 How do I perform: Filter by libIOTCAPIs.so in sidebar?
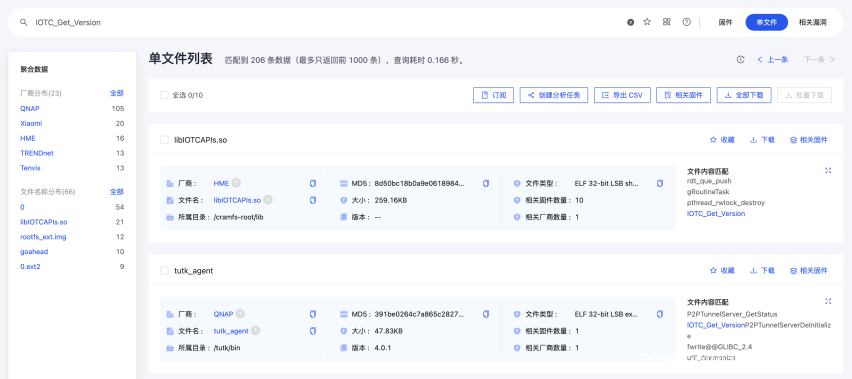tap(43, 222)
